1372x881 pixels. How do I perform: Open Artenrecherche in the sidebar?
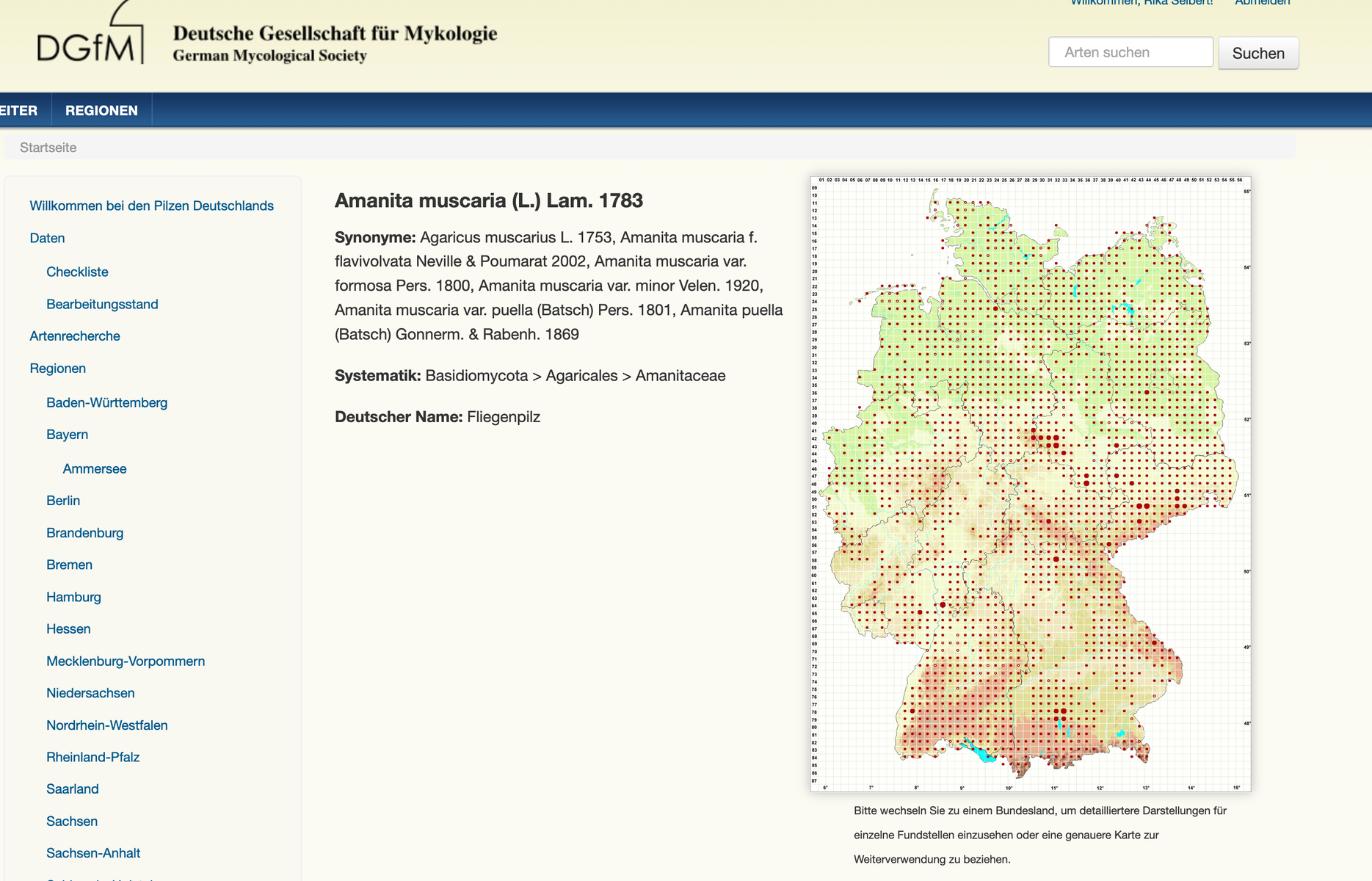[x=75, y=336]
